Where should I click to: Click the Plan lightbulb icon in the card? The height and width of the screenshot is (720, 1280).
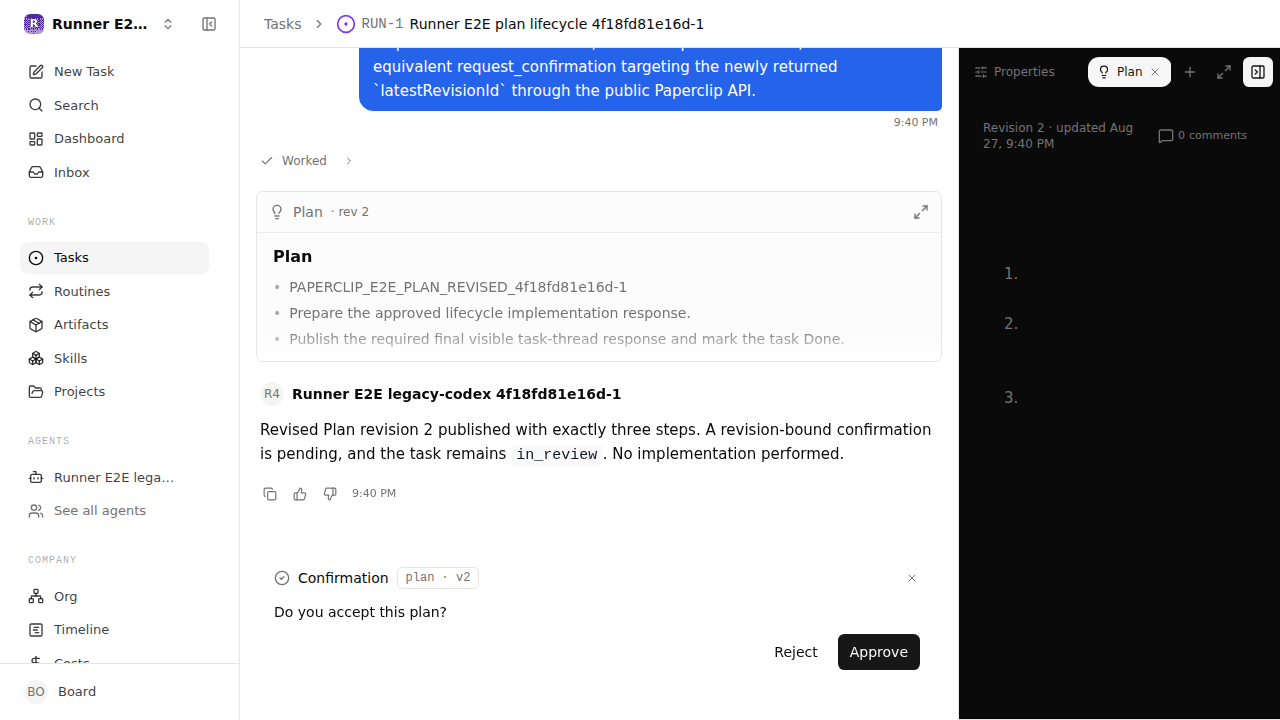(x=278, y=212)
